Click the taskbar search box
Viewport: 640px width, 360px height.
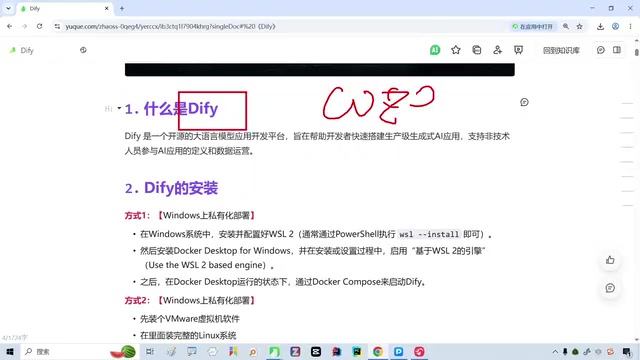(80, 351)
